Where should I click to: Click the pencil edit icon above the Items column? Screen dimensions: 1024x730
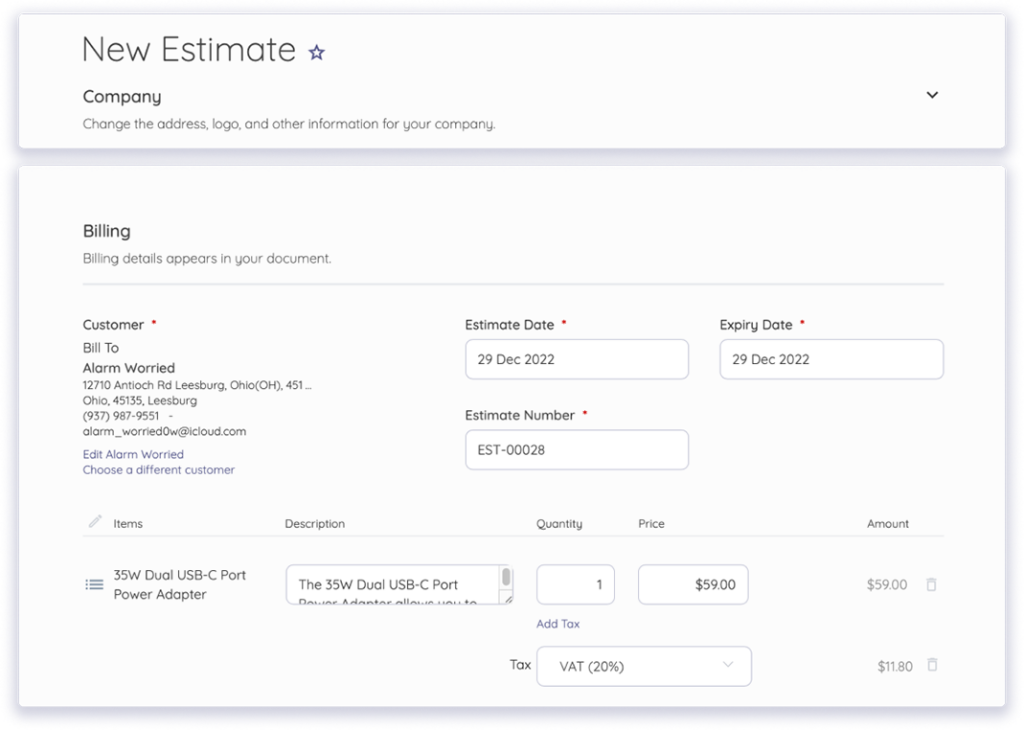tap(95, 521)
